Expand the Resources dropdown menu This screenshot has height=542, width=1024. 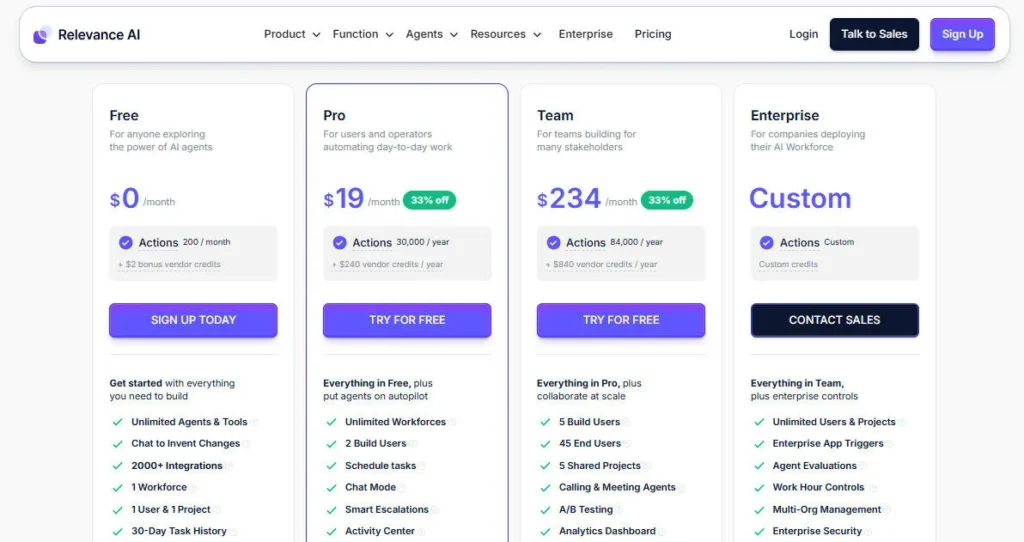click(x=505, y=34)
